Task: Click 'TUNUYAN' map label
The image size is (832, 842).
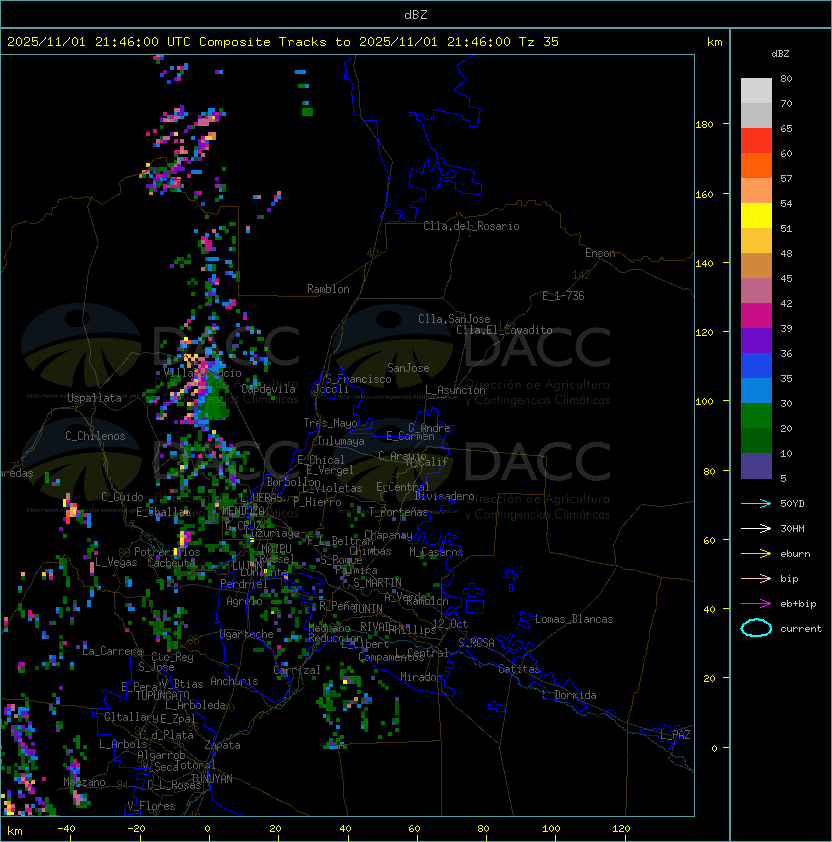Action: 212,779
